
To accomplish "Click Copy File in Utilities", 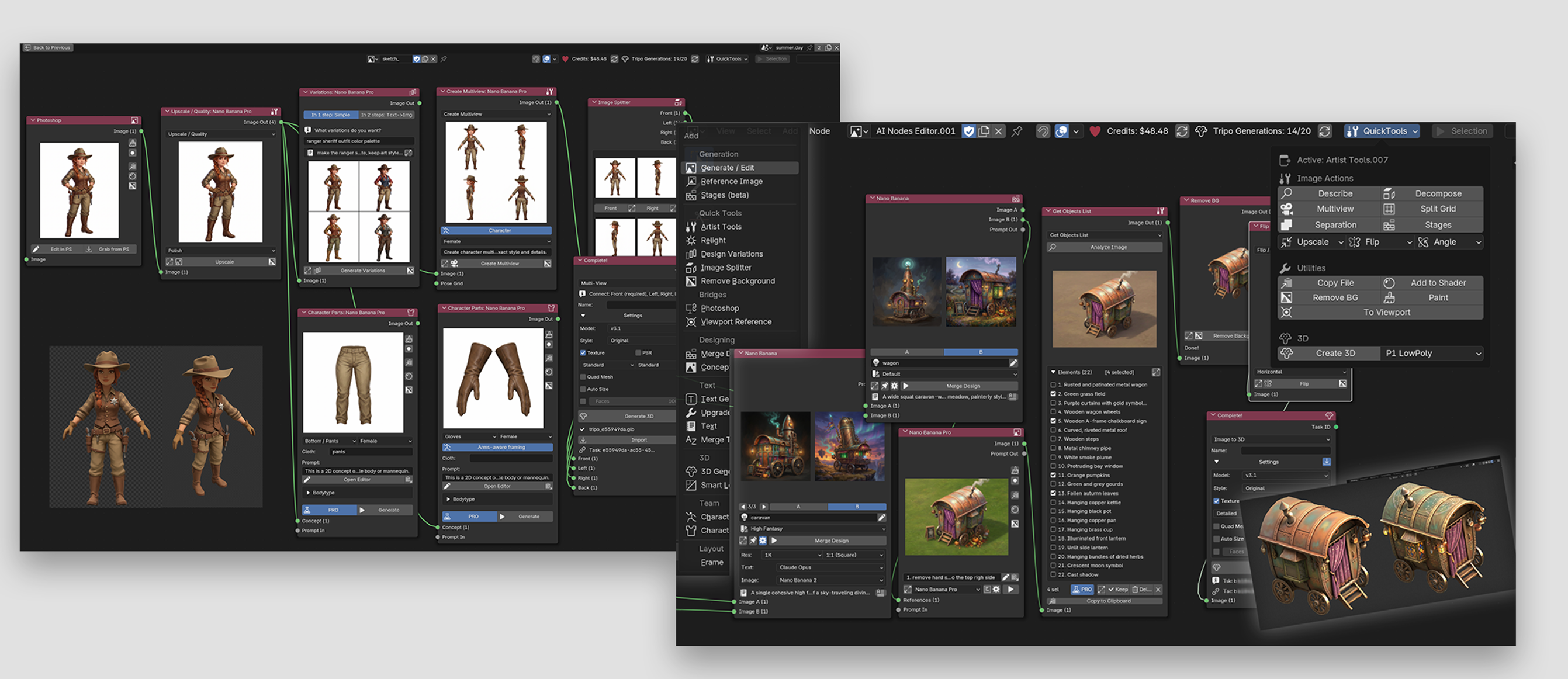I will tap(1329, 283).
